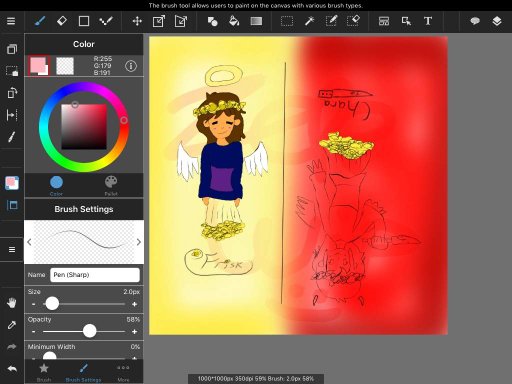This screenshot has height=384, width=512.
Task: Select the Text tool
Action: [428, 21]
